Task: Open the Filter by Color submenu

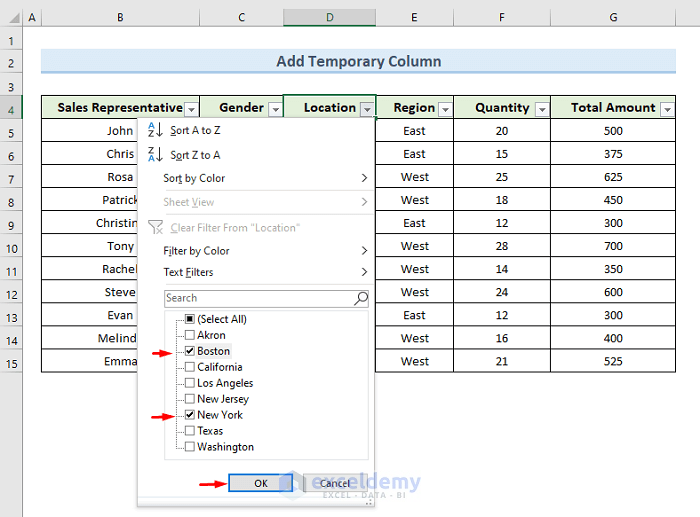Action: pyautogui.click(x=265, y=251)
